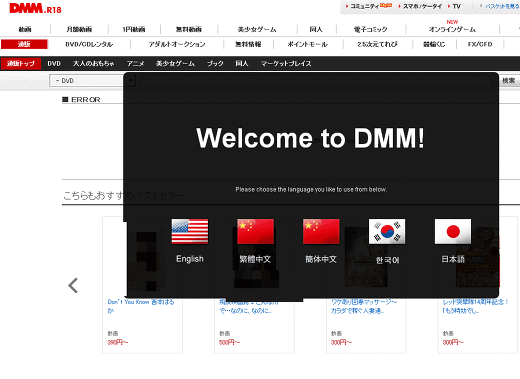Open the 大人のおもちゃ tab
Screen dimensions: 520x379
click(94, 63)
